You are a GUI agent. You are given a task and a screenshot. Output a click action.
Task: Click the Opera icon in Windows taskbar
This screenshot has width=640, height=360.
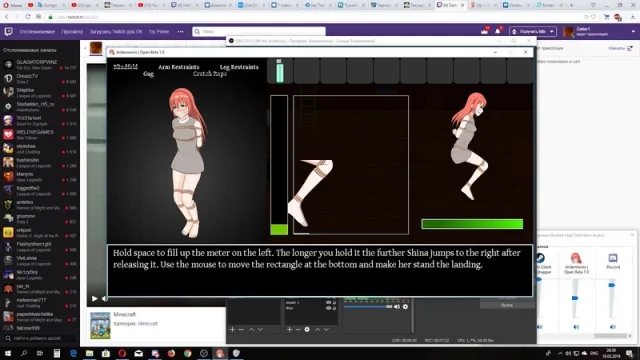tap(122, 353)
